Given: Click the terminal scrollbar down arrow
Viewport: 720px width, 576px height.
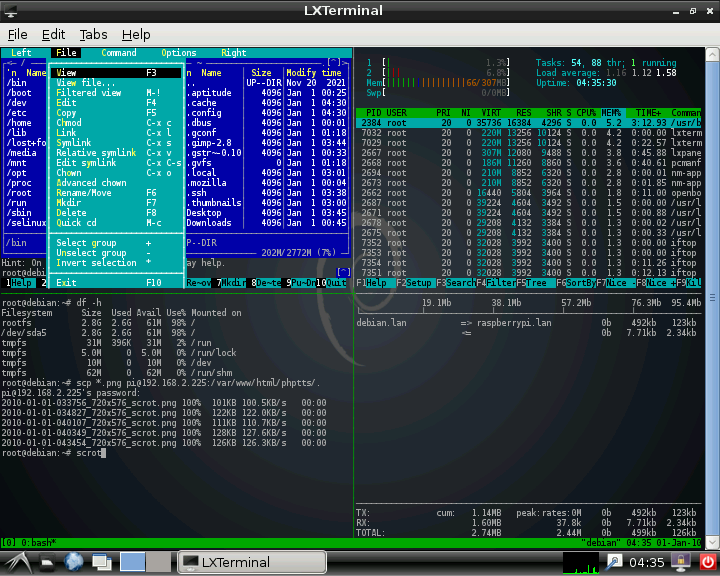Looking at the screenshot, I should coord(712,542).
